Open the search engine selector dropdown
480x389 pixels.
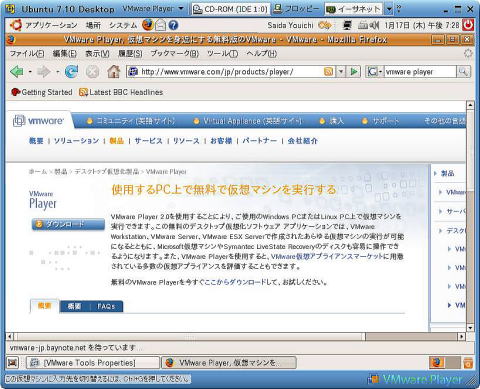375,72
